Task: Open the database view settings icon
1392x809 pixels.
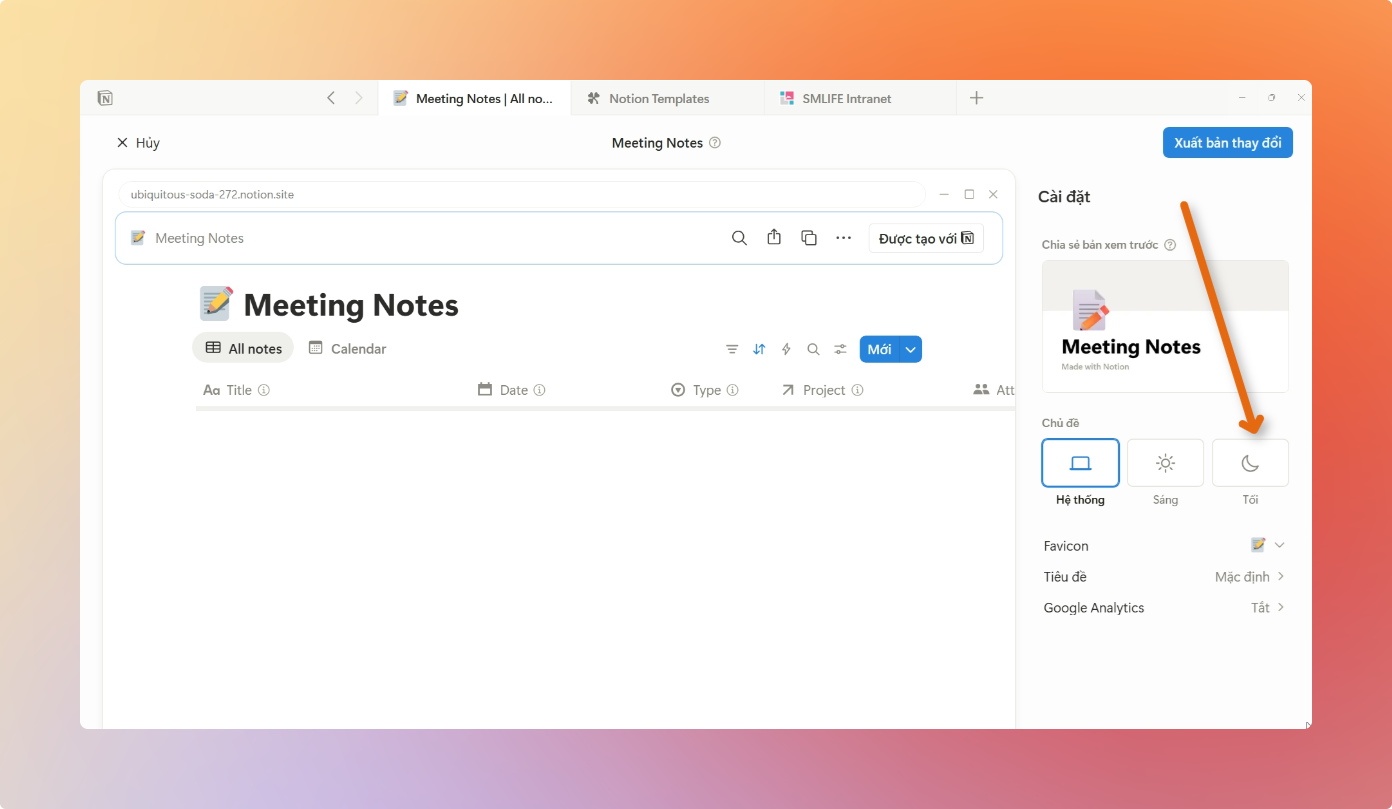Action: (x=840, y=349)
